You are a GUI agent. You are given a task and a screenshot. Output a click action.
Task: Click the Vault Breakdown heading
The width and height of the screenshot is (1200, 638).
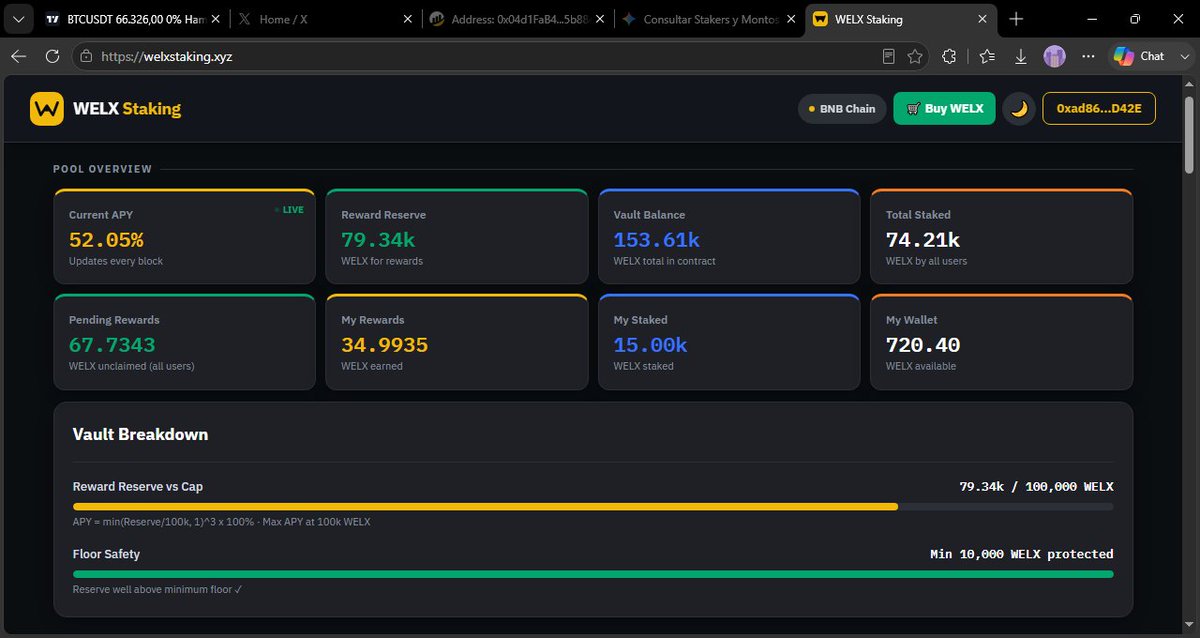click(x=140, y=434)
